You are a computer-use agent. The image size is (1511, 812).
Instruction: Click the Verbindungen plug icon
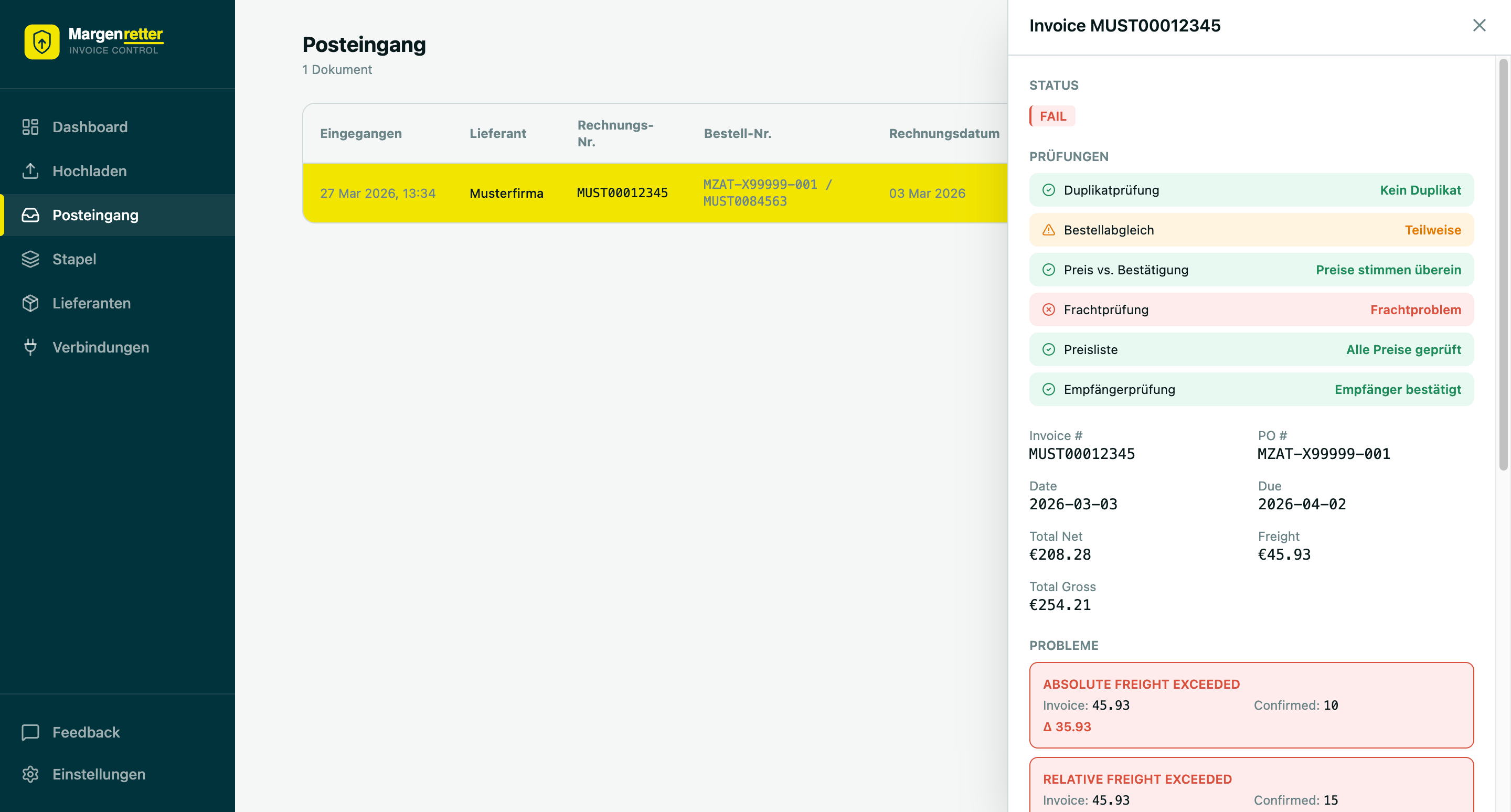30,347
